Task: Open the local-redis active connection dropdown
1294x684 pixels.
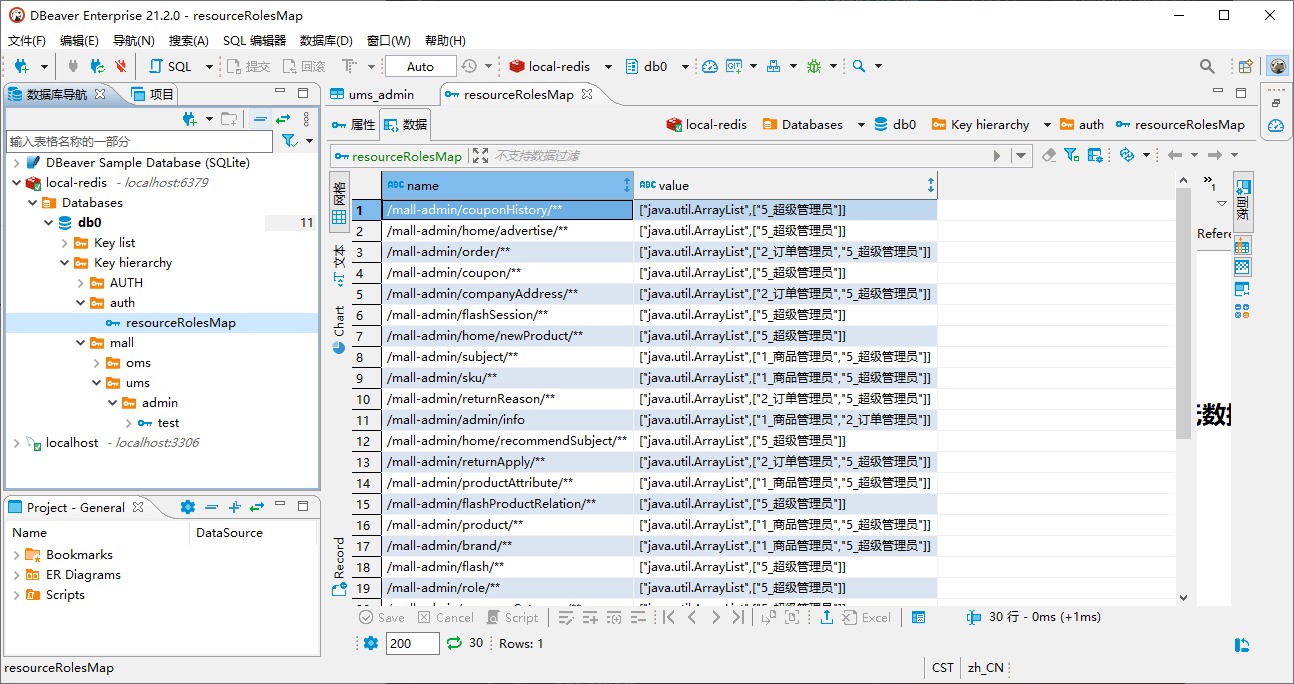Action: pyautogui.click(x=610, y=66)
